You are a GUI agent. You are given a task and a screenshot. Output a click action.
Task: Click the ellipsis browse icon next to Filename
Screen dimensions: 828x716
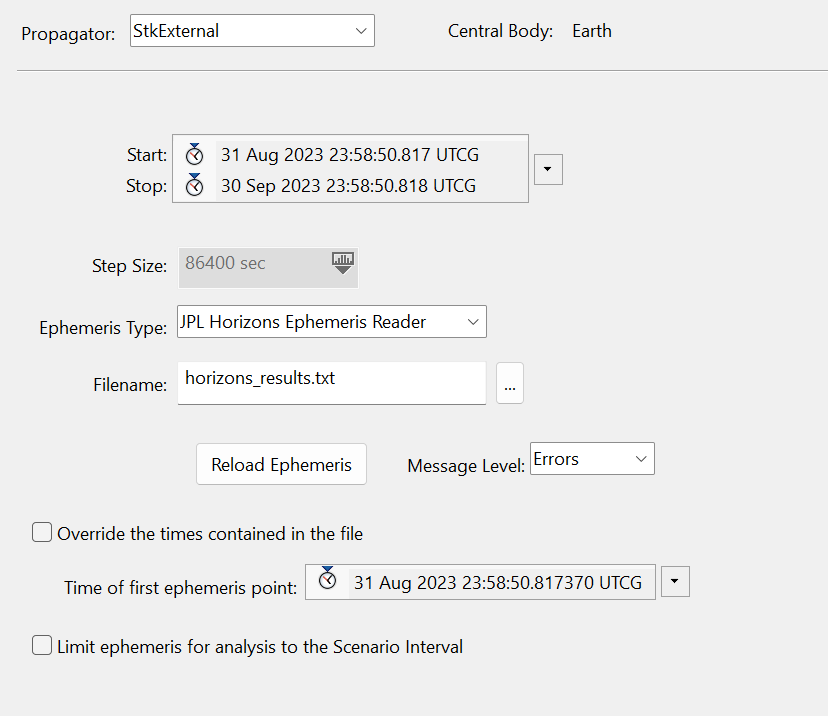pos(510,383)
